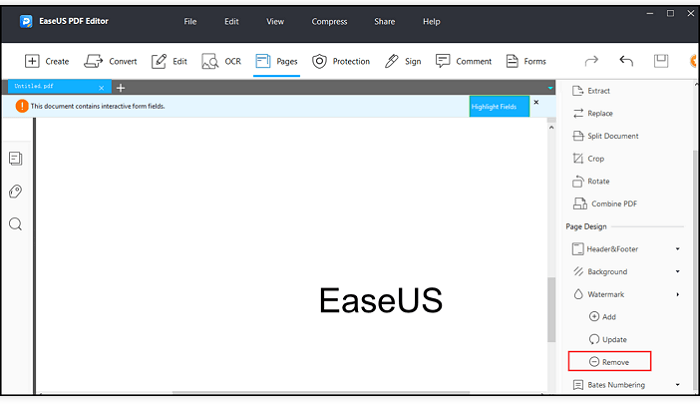Click the EaseUS text in the document
This screenshot has width=700, height=415.
click(381, 300)
